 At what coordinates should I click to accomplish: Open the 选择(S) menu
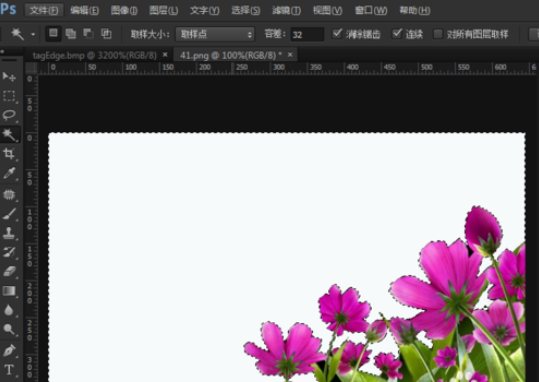(x=246, y=10)
